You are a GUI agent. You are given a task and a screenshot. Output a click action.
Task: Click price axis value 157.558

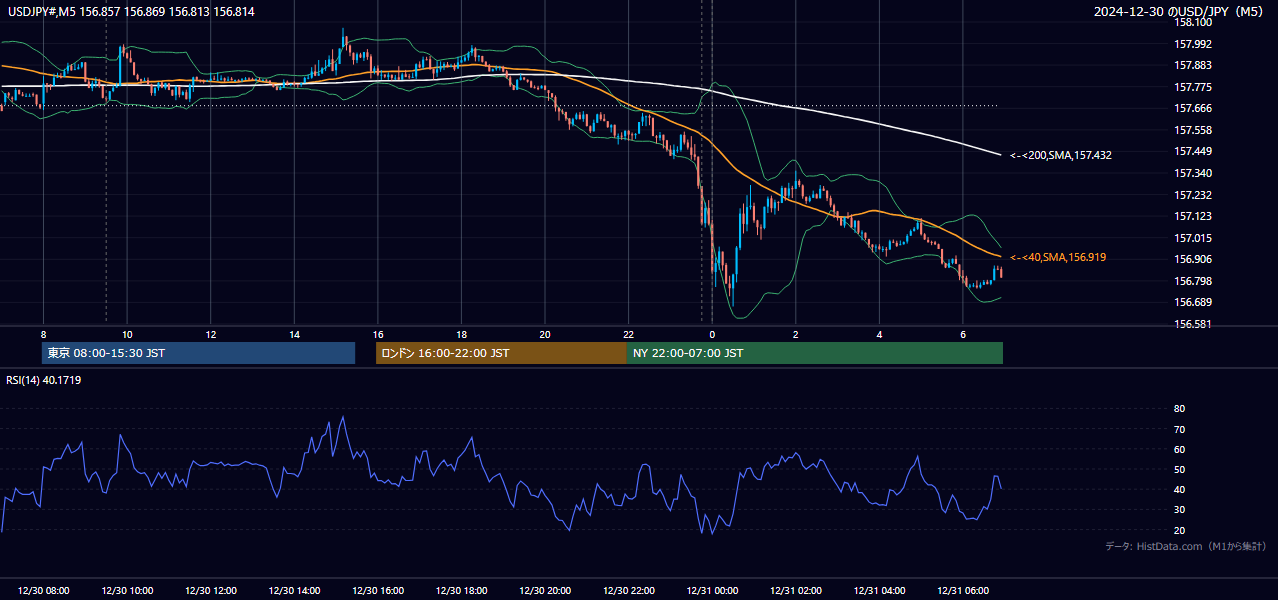tap(1193, 130)
